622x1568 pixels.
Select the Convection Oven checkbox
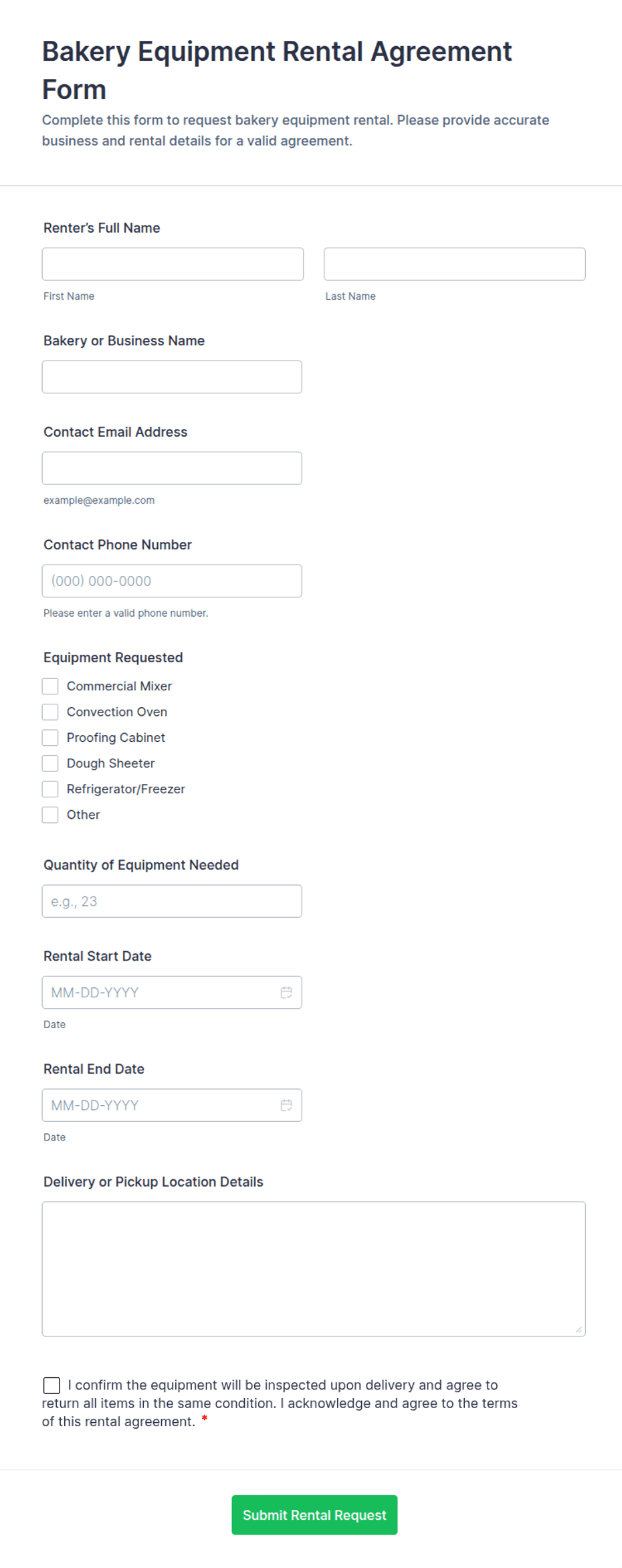click(50, 712)
